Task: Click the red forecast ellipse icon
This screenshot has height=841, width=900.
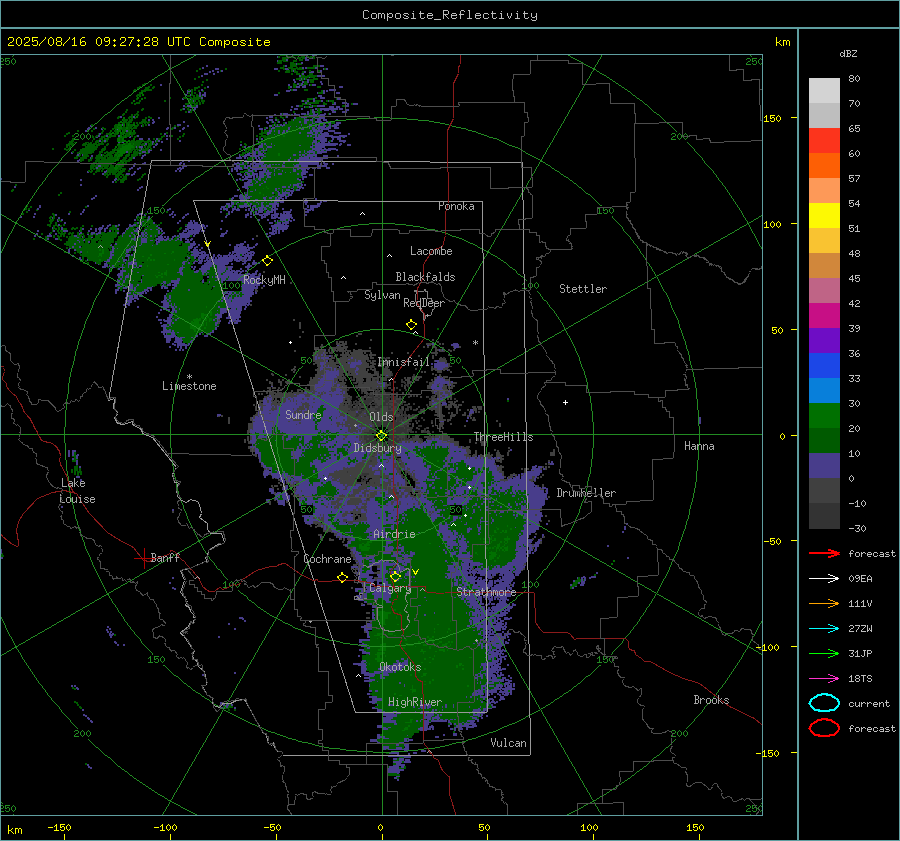Action: (x=824, y=728)
